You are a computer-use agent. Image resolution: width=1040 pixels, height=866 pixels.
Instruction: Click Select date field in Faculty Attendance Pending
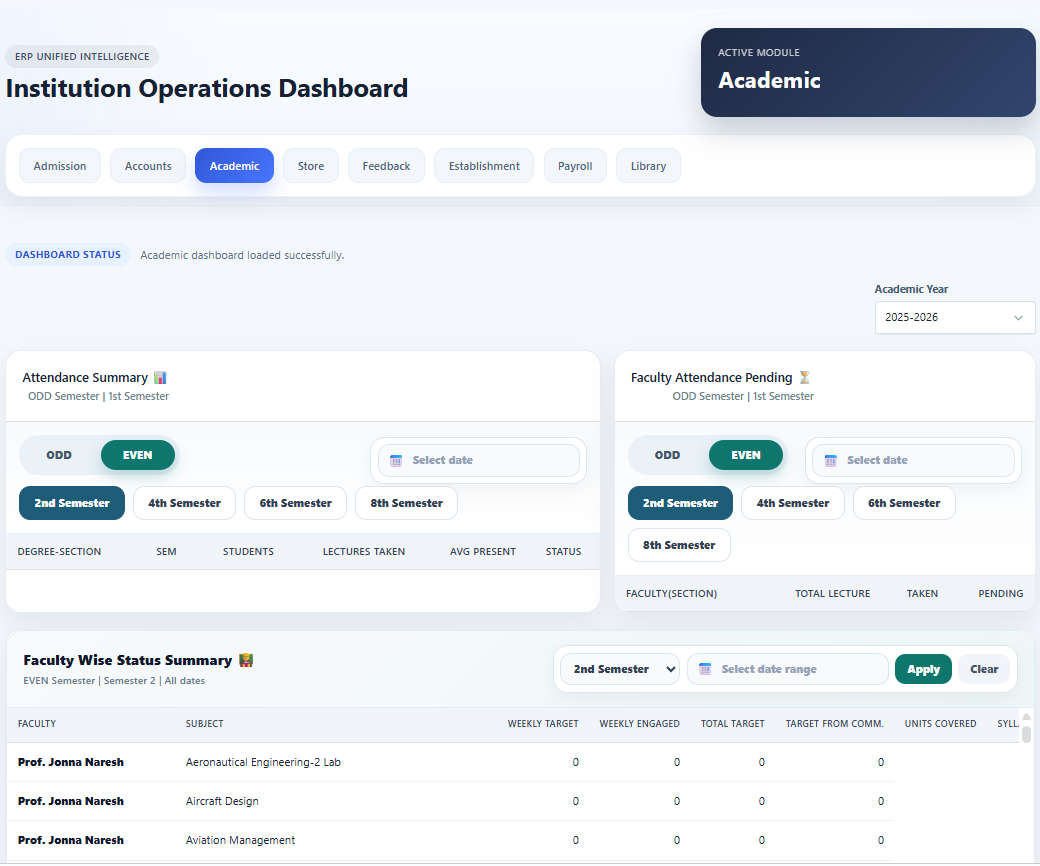(x=913, y=460)
